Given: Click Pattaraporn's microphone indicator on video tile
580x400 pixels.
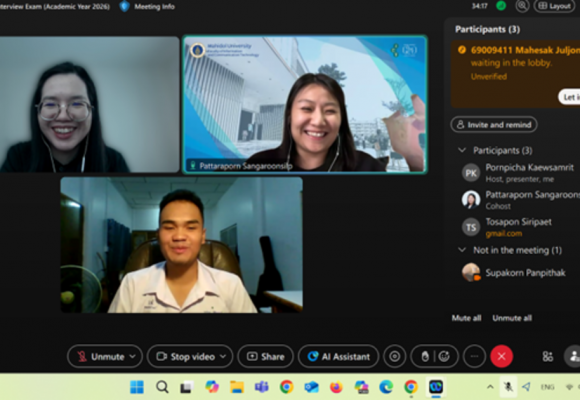Looking at the screenshot, I should [x=192, y=165].
